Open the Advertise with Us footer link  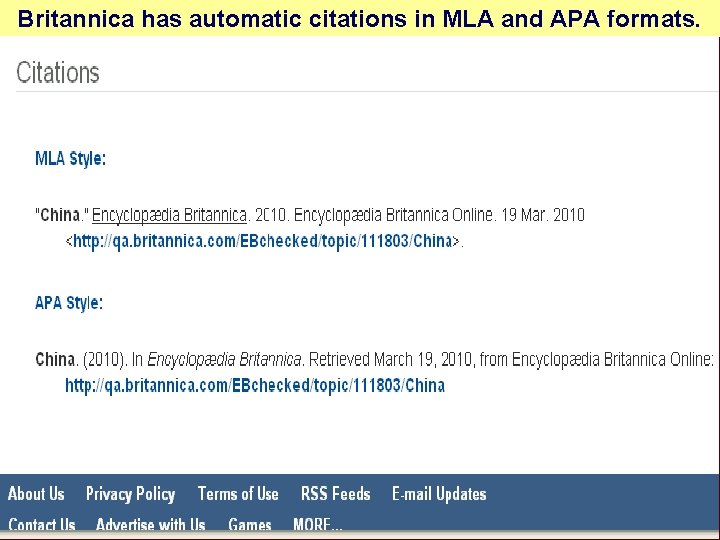pyautogui.click(x=151, y=524)
